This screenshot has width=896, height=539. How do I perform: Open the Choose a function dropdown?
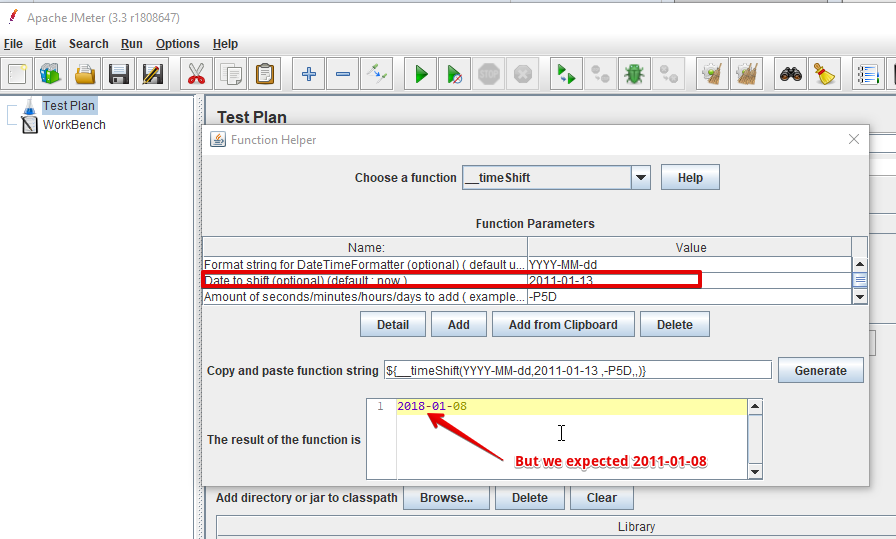tap(641, 178)
